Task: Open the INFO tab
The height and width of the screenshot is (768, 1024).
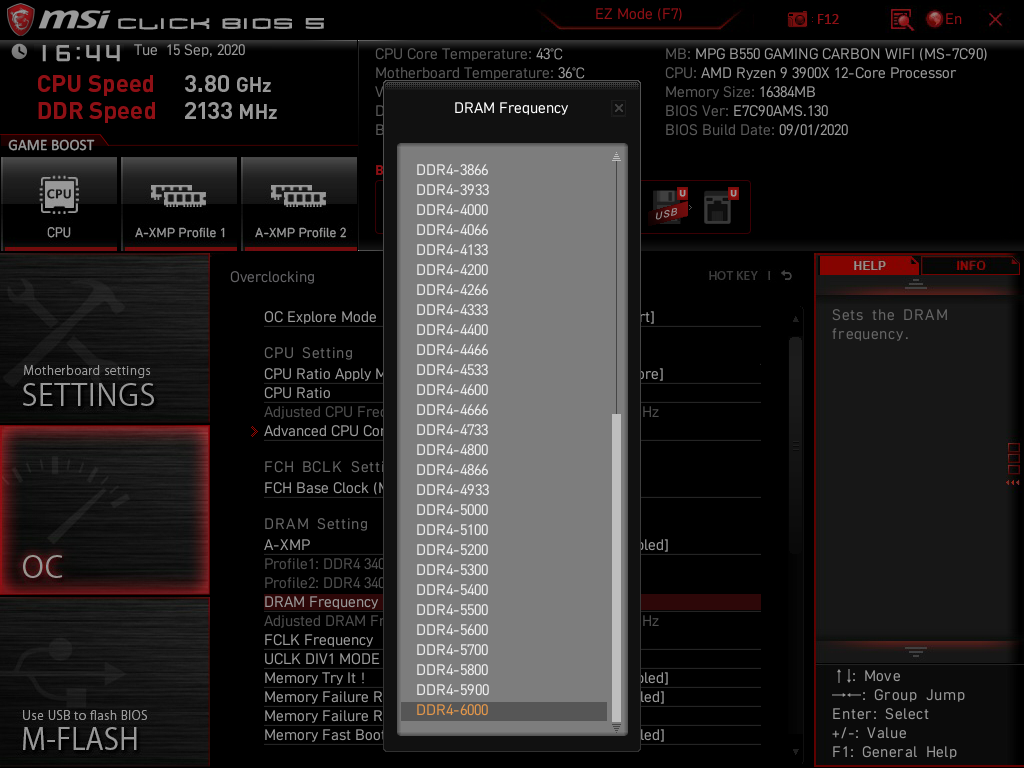Action: pos(970,266)
